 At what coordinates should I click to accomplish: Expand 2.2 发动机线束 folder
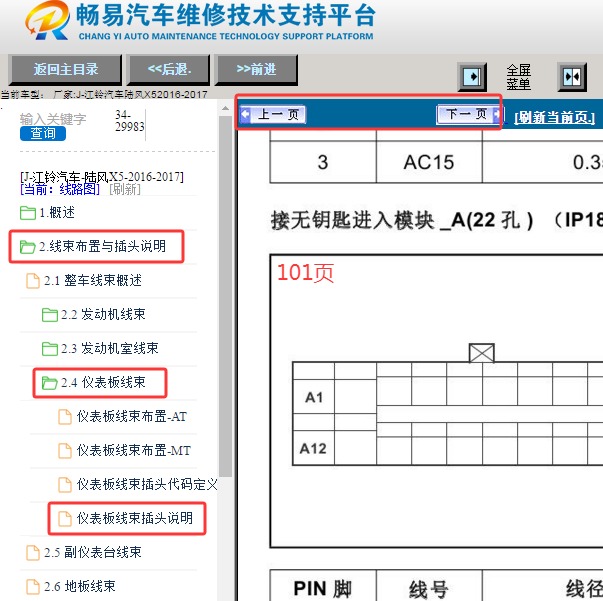coord(103,314)
